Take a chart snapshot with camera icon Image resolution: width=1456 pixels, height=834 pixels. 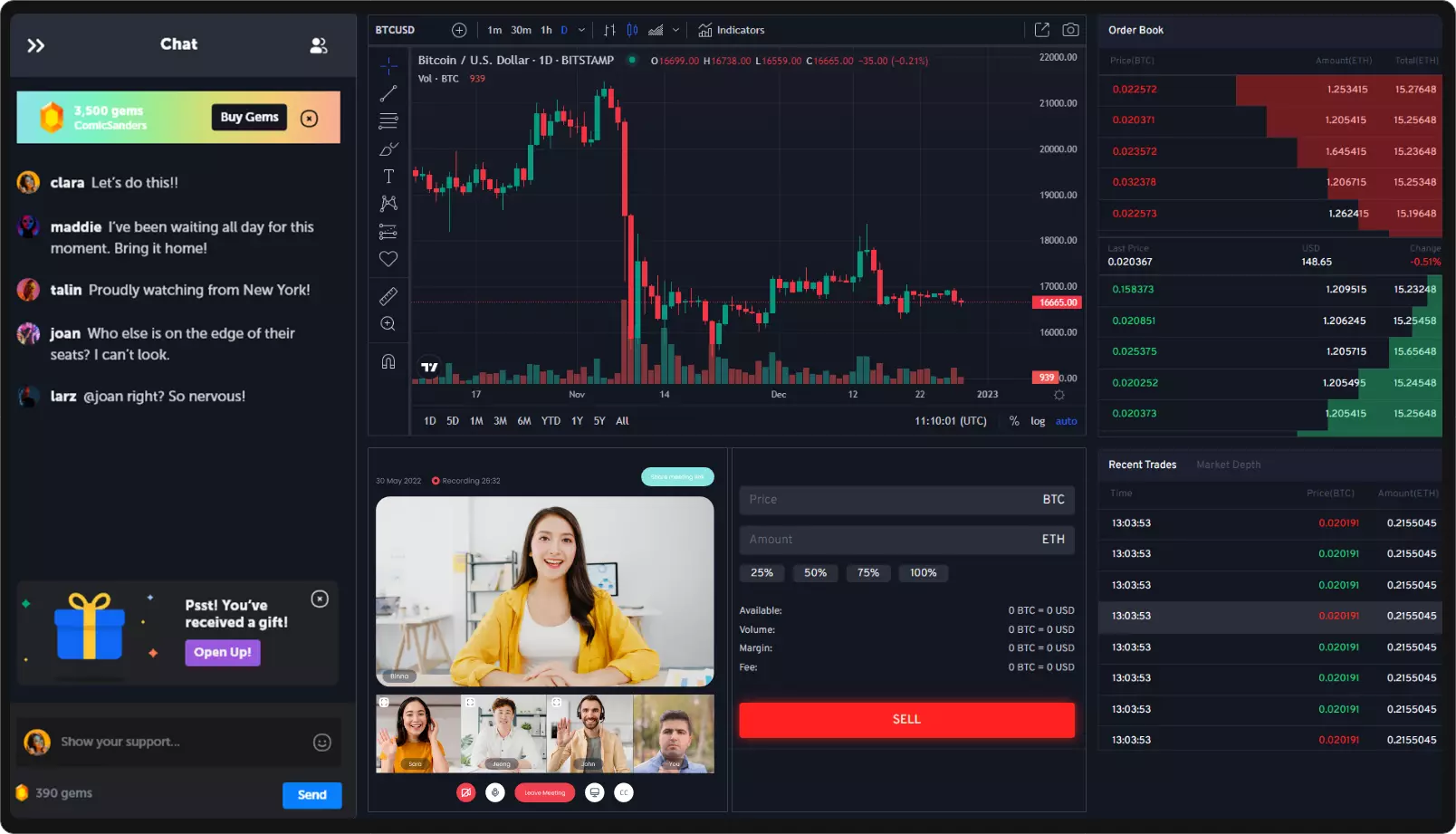(1070, 30)
